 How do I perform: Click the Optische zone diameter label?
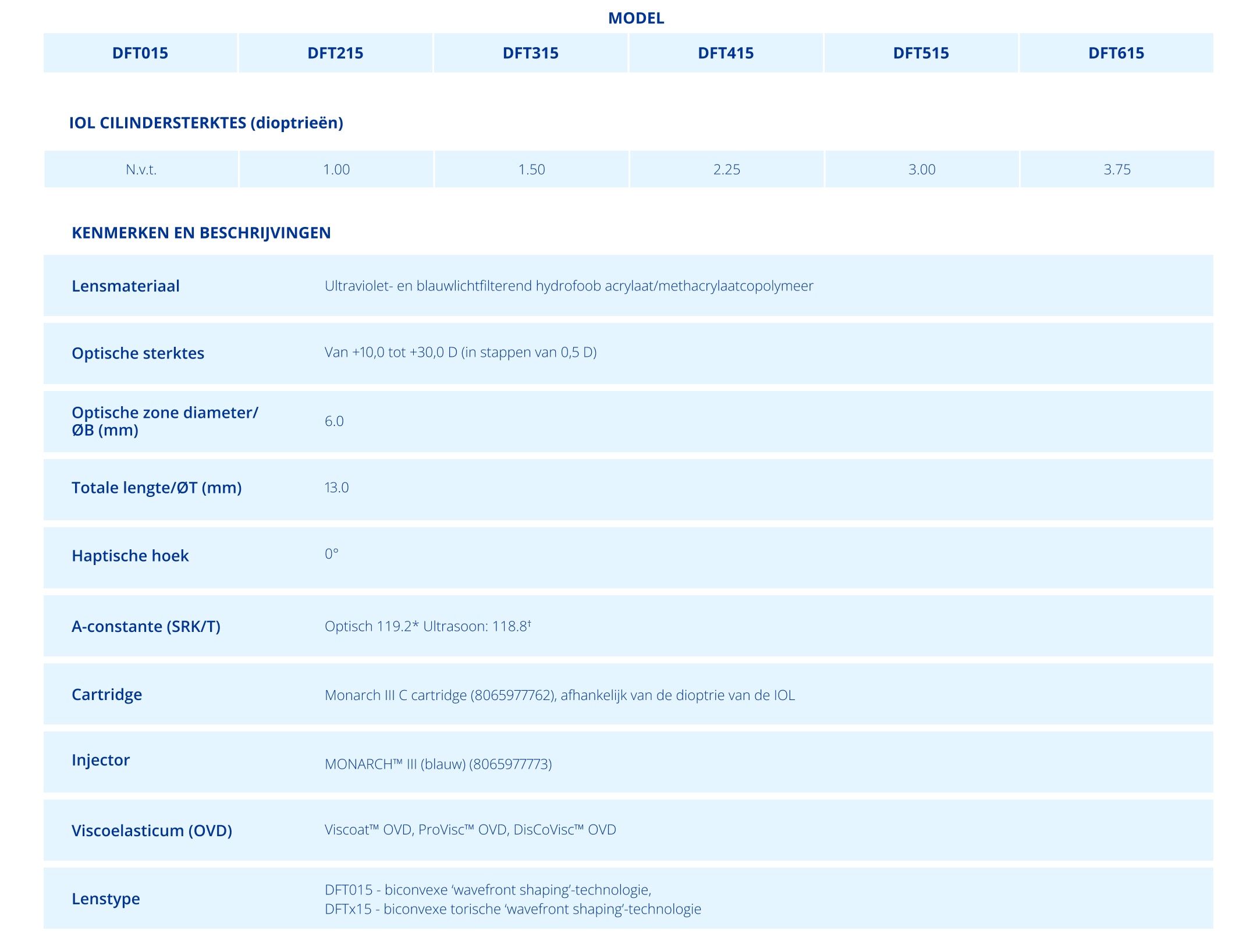point(165,421)
